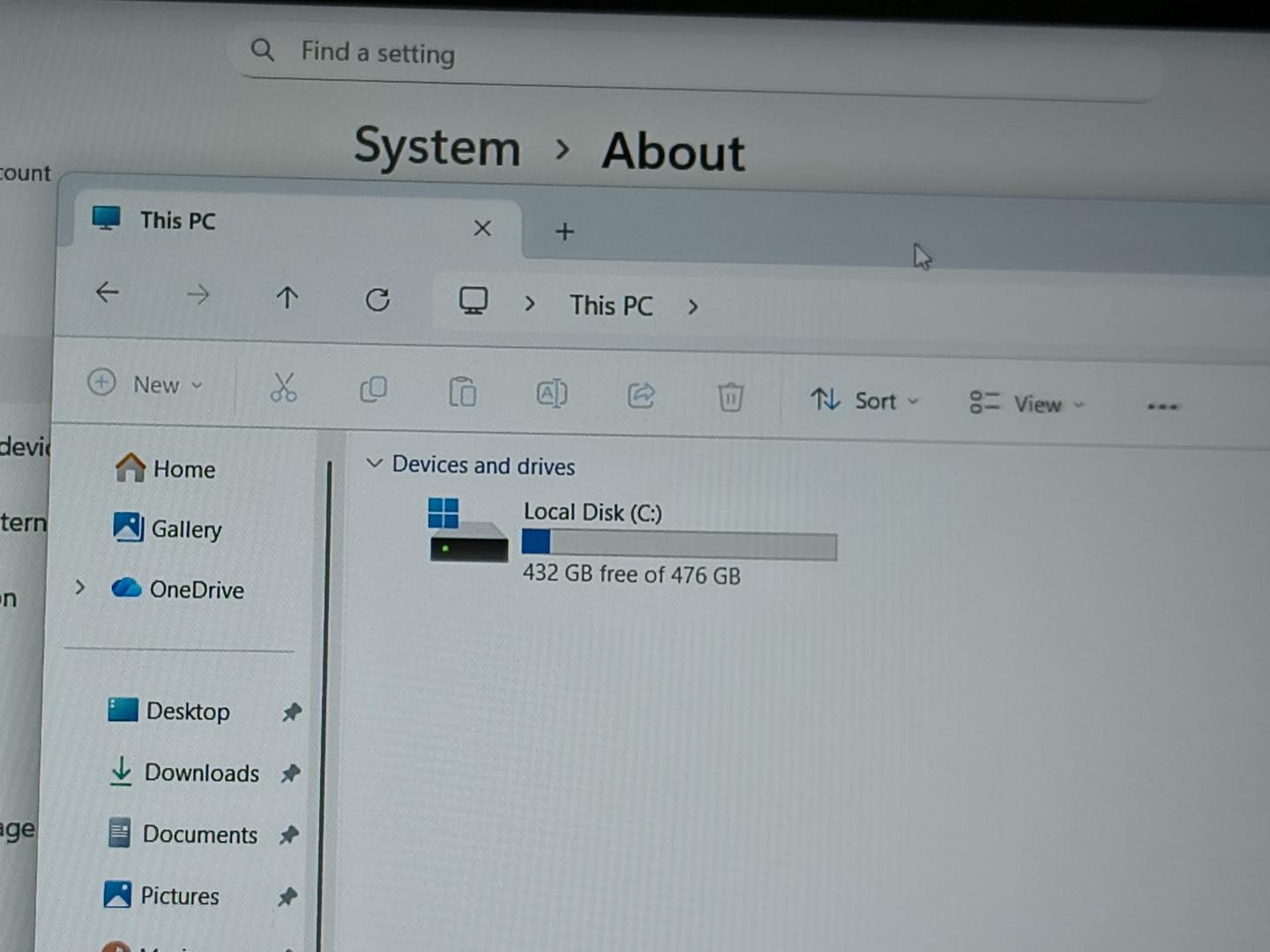Refresh the This PC folder view
The width and height of the screenshot is (1270, 952).
click(x=377, y=300)
